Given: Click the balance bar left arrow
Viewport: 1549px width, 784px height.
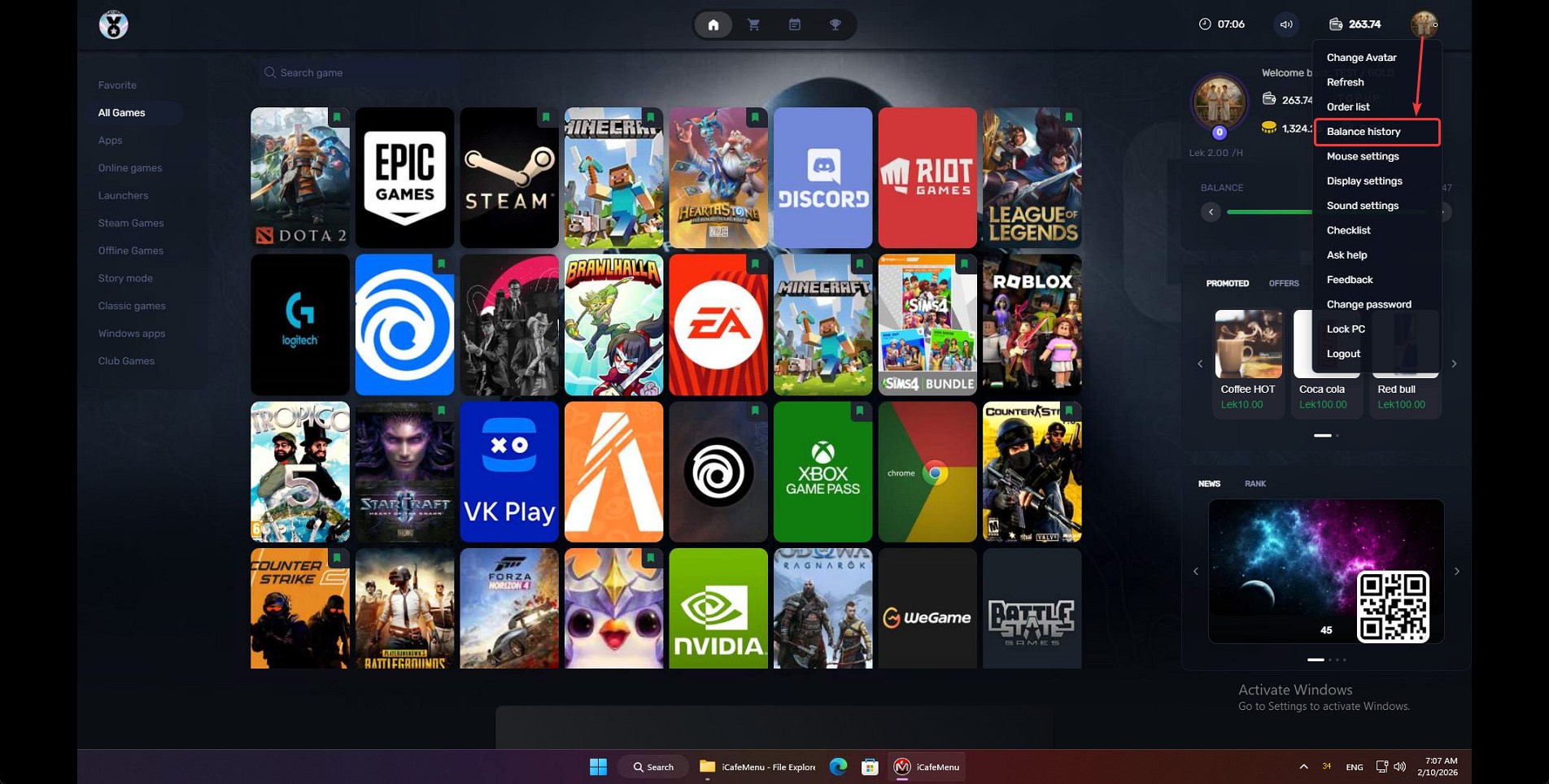Looking at the screenshot, I should pyautogui.click(x=1211, y=212).
